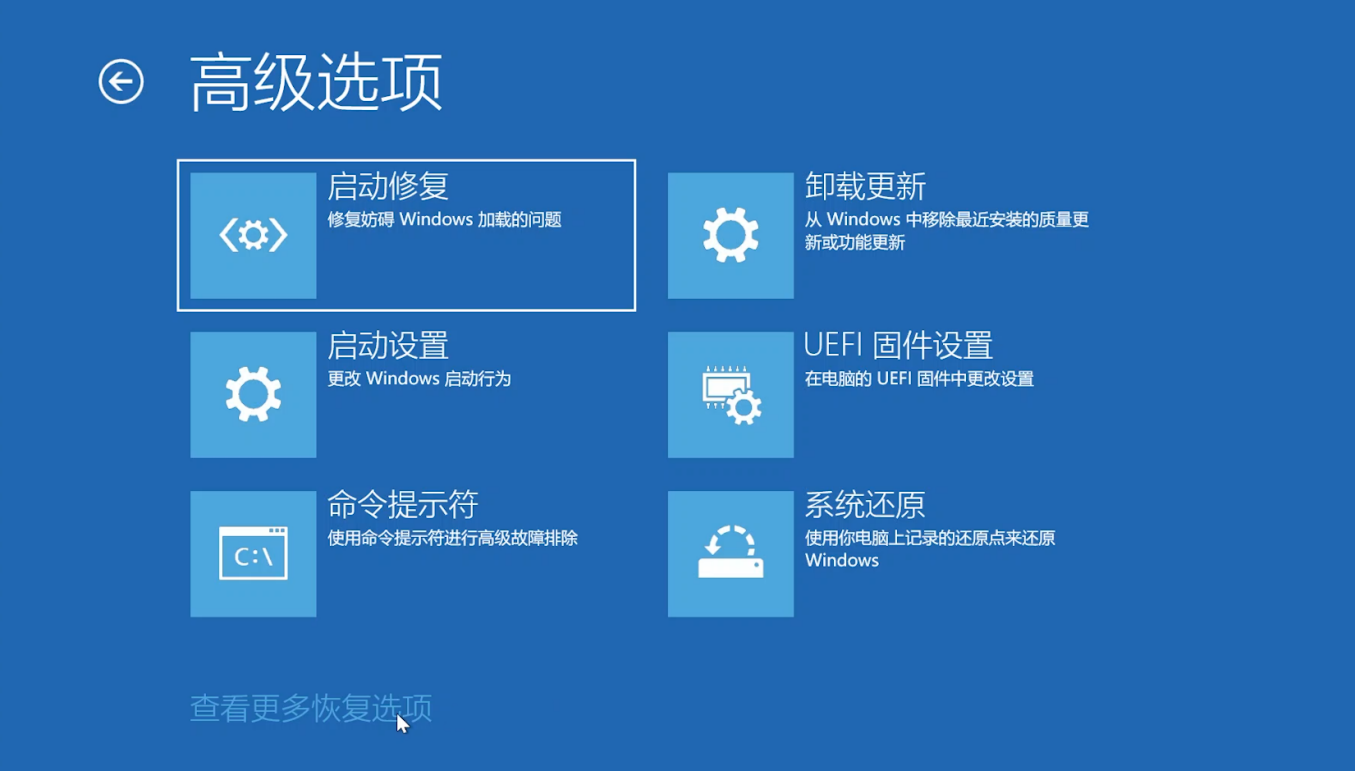Click description 从 Windows 中移除最近安装的质量更新或功能更新
This screenshot has width=1355, height=771.
tap(947, 231)
